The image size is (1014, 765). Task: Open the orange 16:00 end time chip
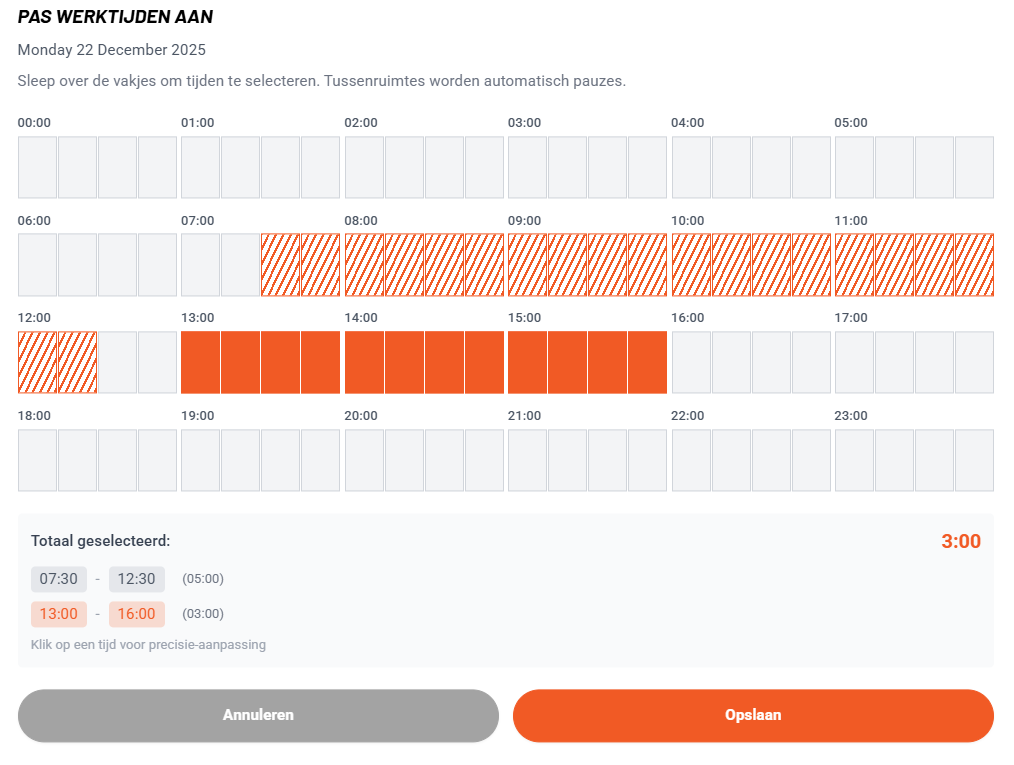[137, 614]
